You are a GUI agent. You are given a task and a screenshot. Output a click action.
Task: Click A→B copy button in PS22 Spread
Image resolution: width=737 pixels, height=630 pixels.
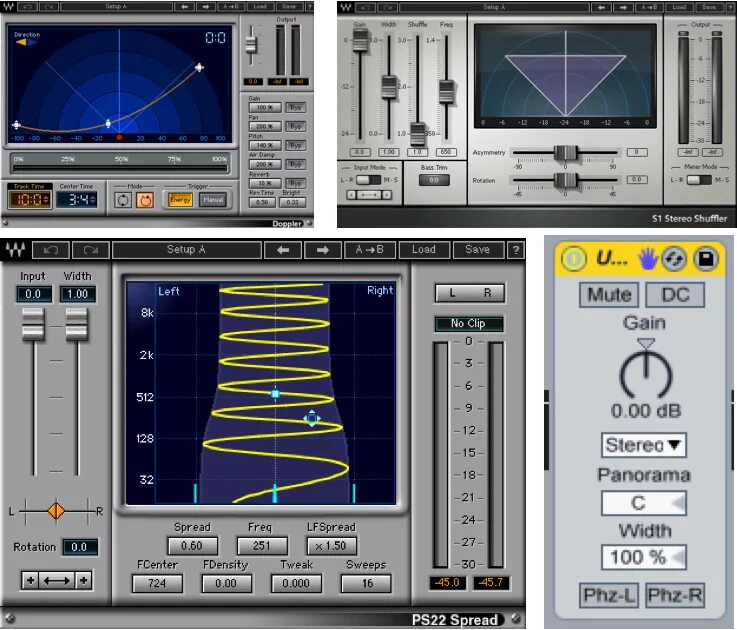coord(370,250)
